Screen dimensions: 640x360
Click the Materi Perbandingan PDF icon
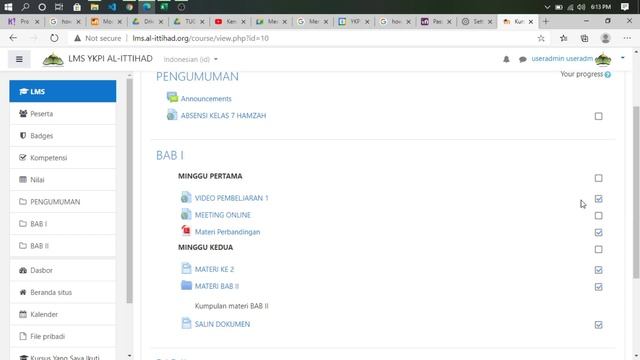[x=186, y=231]
